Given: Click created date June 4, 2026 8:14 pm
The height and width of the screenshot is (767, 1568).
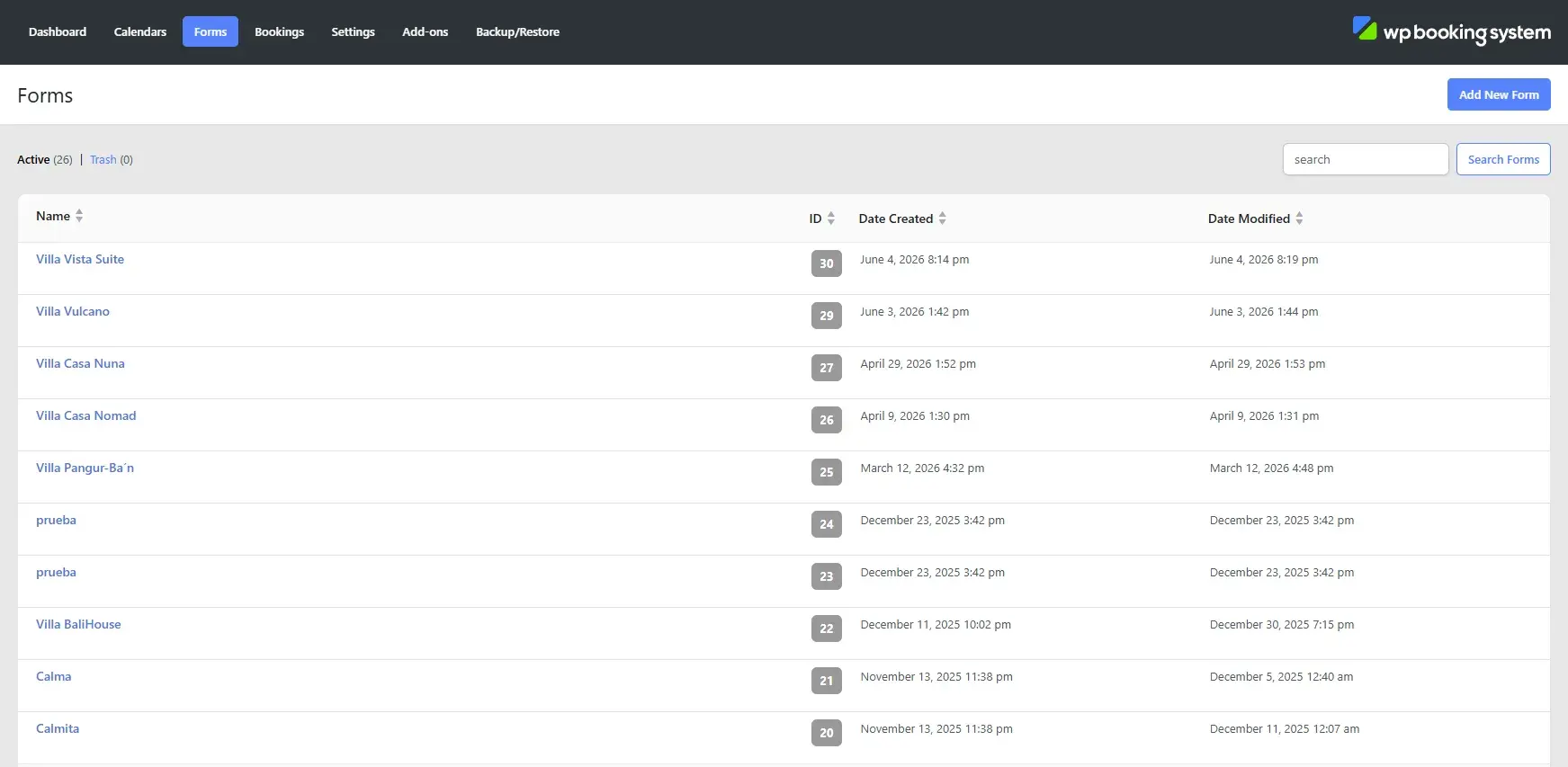Looking at the screenshot, I should (914, 259).
